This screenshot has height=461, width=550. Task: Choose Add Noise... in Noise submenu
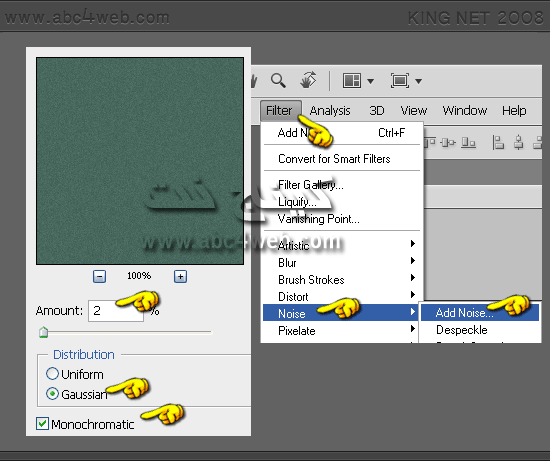(479, 313)
